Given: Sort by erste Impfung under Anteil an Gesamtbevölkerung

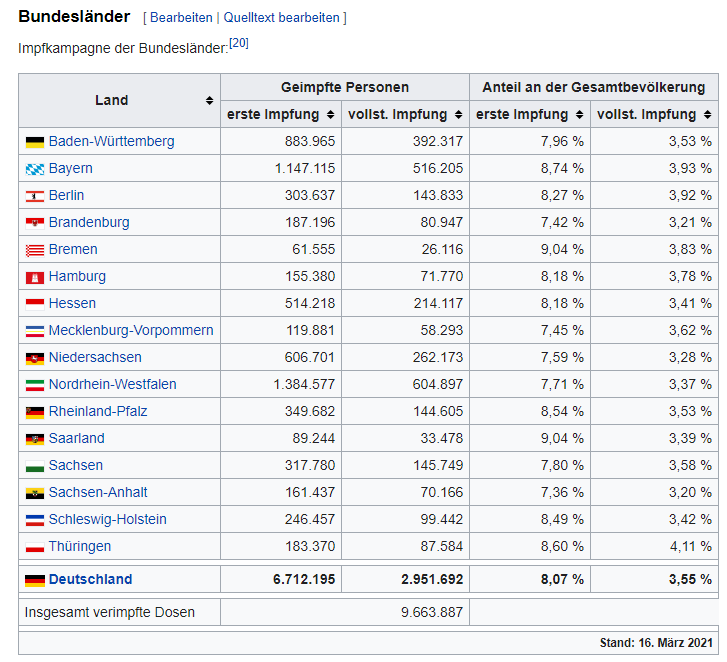Looking at the screenshot, I should pyautogui.click(x=581, y=115).
